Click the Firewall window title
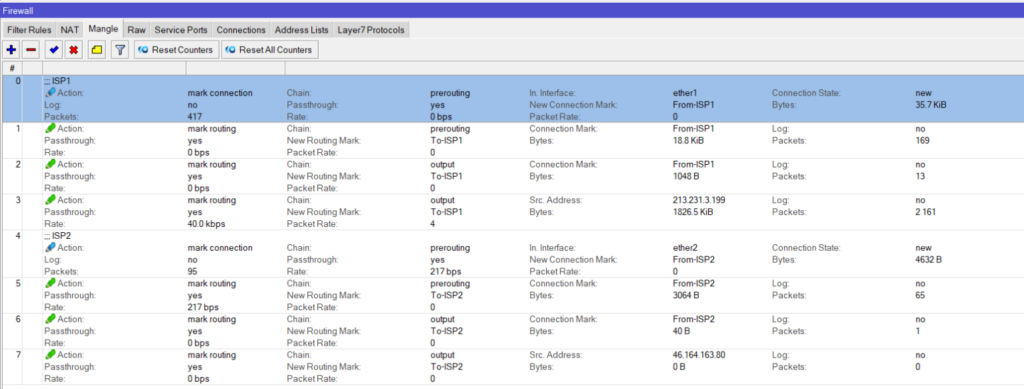This screenshot has height=389, width=1024. click(18, 11)
